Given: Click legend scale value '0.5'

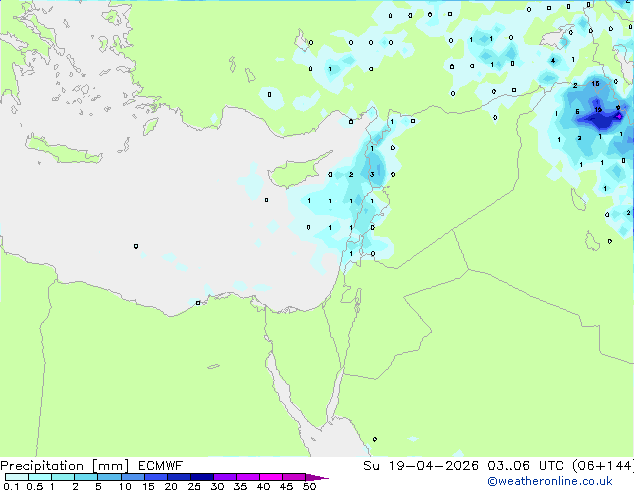Looking at the screenshot, I should pos(34,486).
